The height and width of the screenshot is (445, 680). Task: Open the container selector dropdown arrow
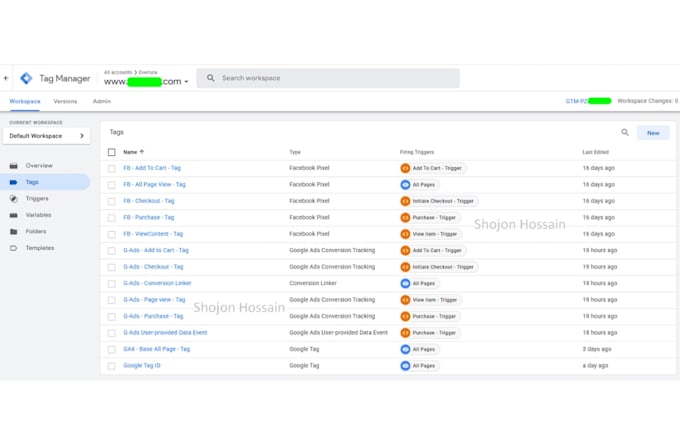pos(186,82)
